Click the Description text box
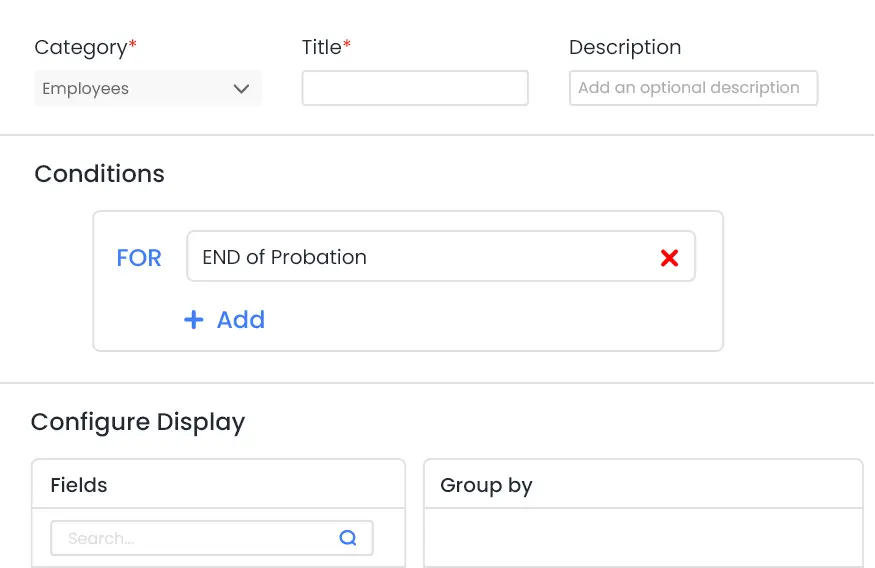This screenshot has width=875, height=568. click(x=692, y=88)
